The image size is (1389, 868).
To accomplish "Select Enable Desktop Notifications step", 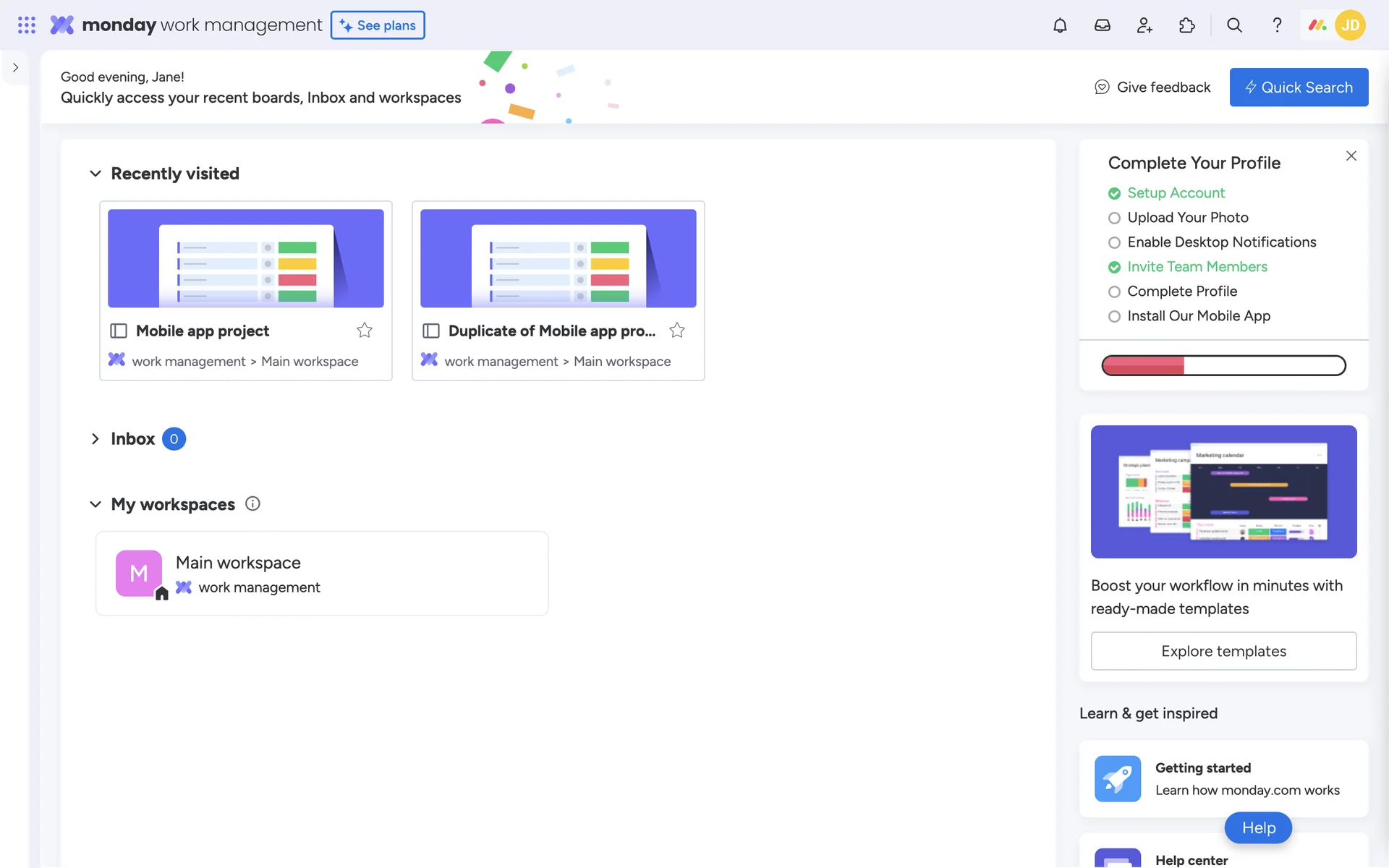I will coord(1221,242).
